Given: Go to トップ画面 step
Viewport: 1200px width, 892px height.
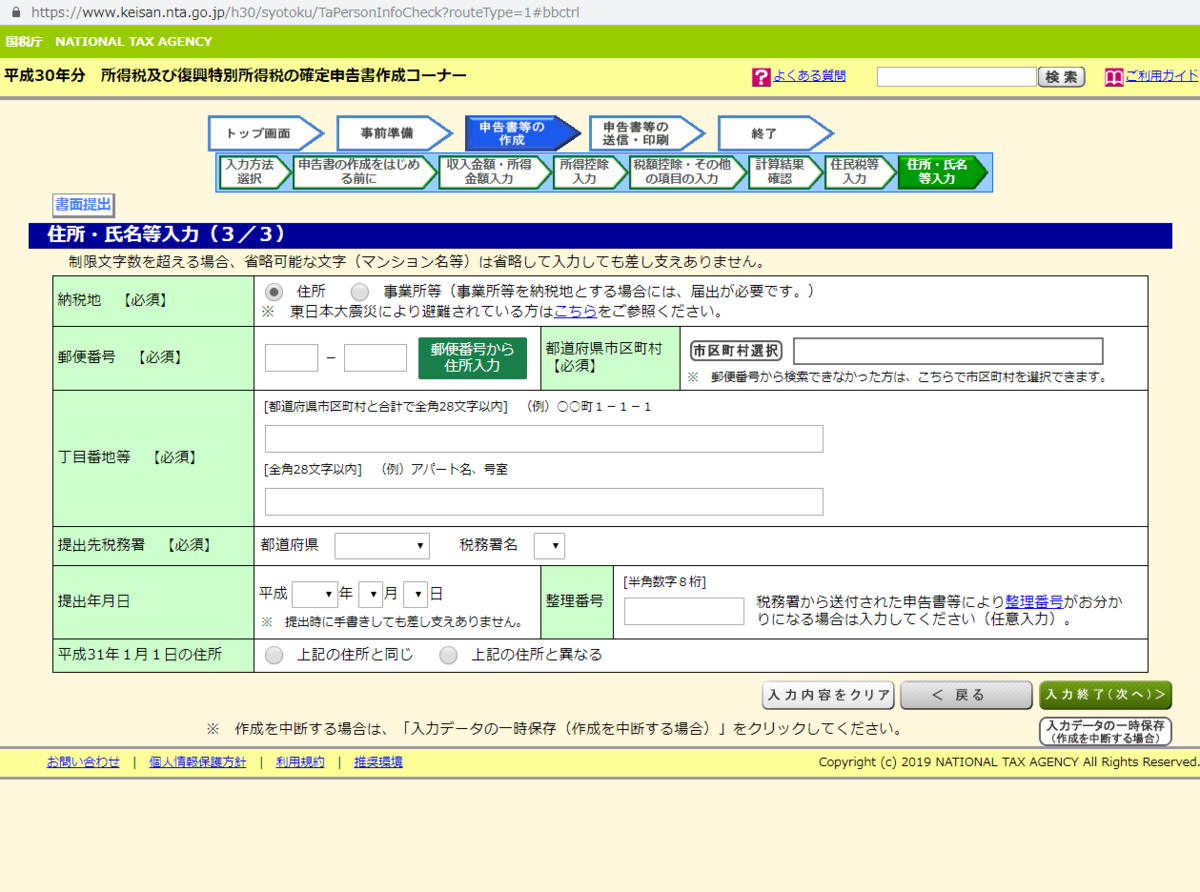Looking at the screenshot, I should 265,133.
